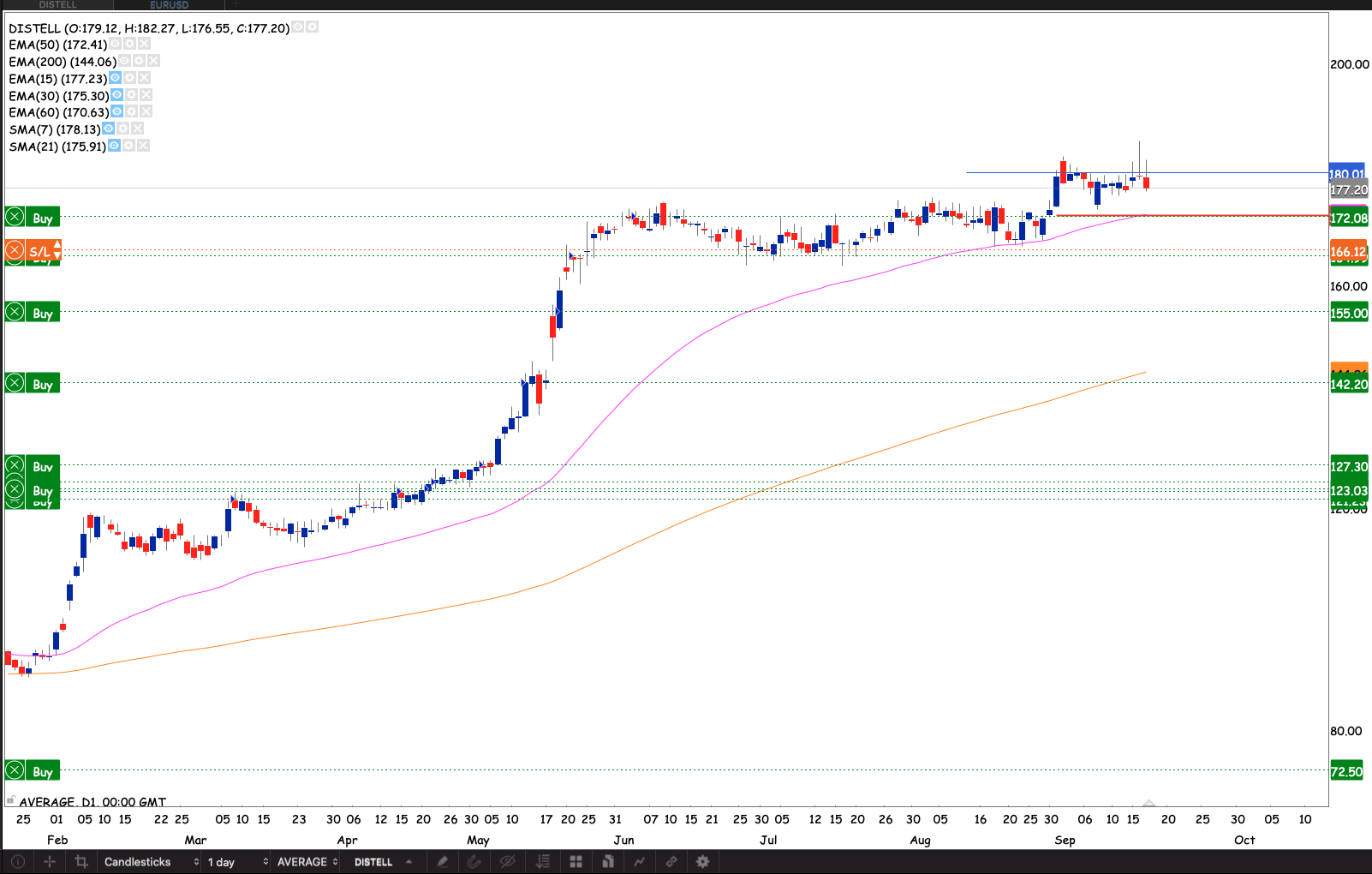Viewport: 1372px width, 874px height.
Task: Click the four-square grid layout icon
Action: (576, 862)
